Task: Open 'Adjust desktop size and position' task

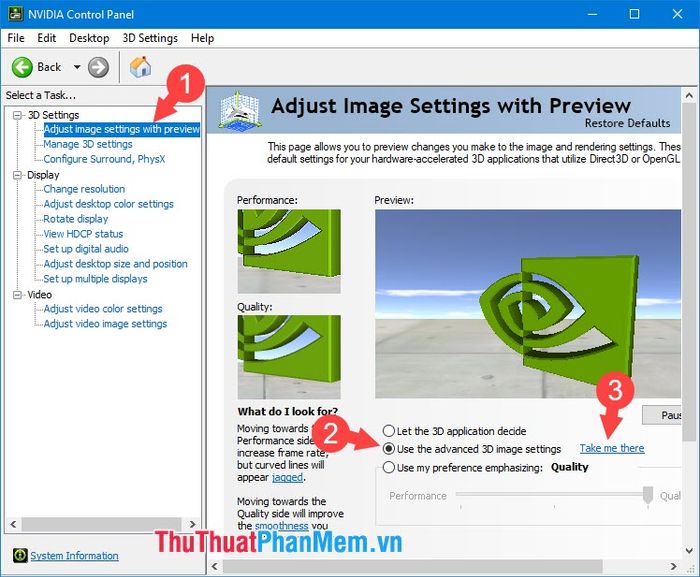Action: 116,264
